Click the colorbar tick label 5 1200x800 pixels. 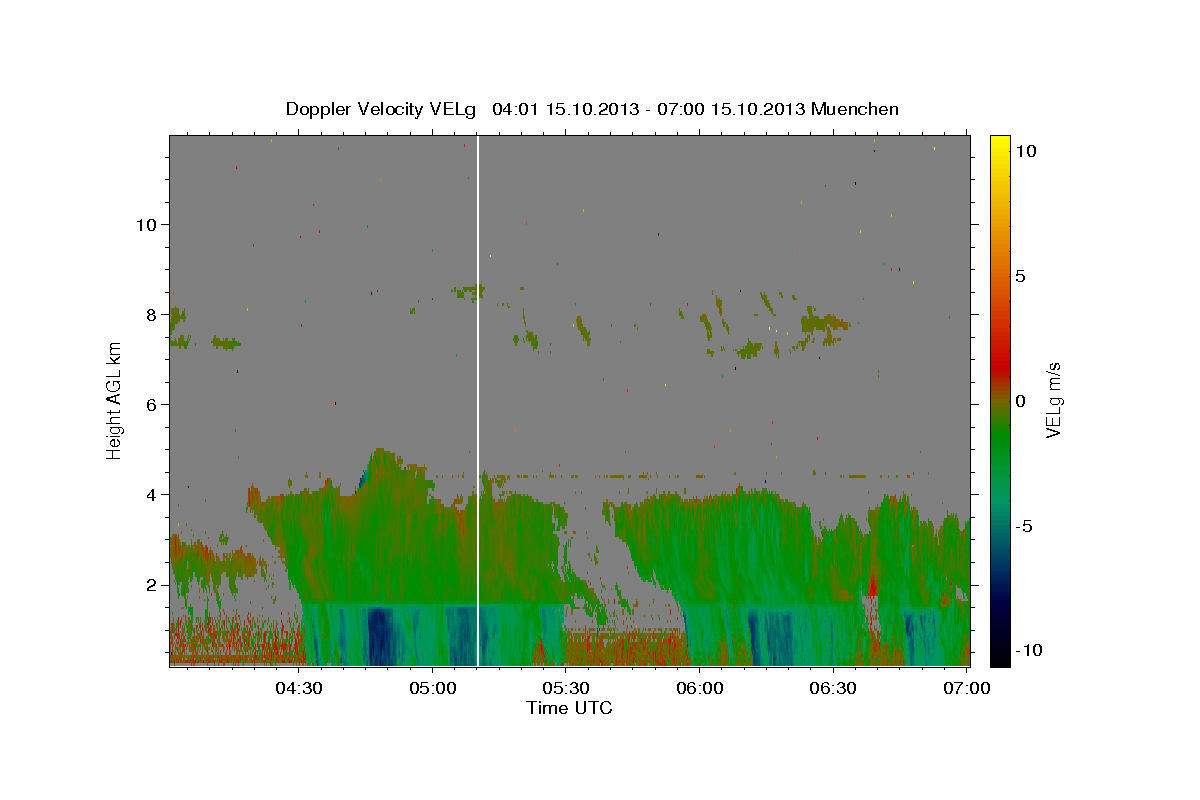[1021, 276]
